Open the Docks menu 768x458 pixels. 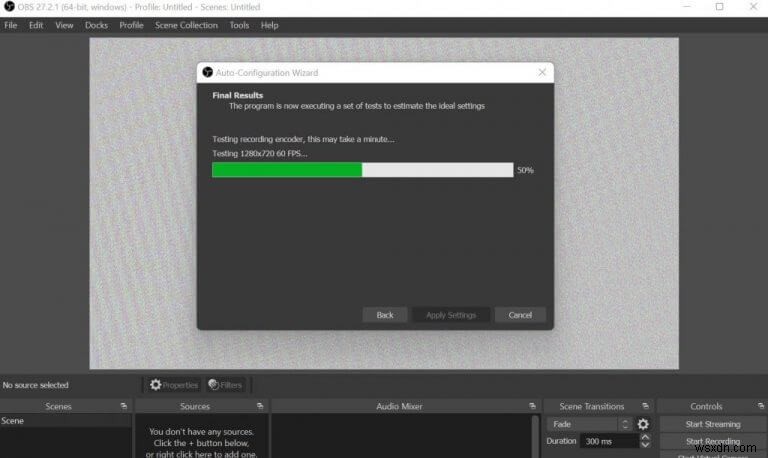coord(96,25)
